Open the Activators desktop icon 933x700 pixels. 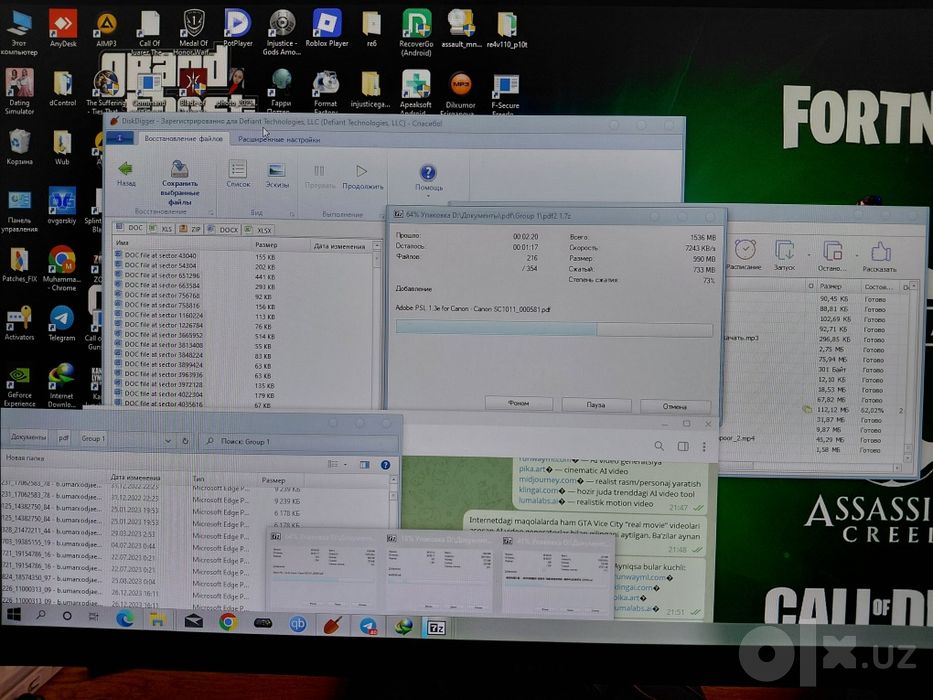19,322
